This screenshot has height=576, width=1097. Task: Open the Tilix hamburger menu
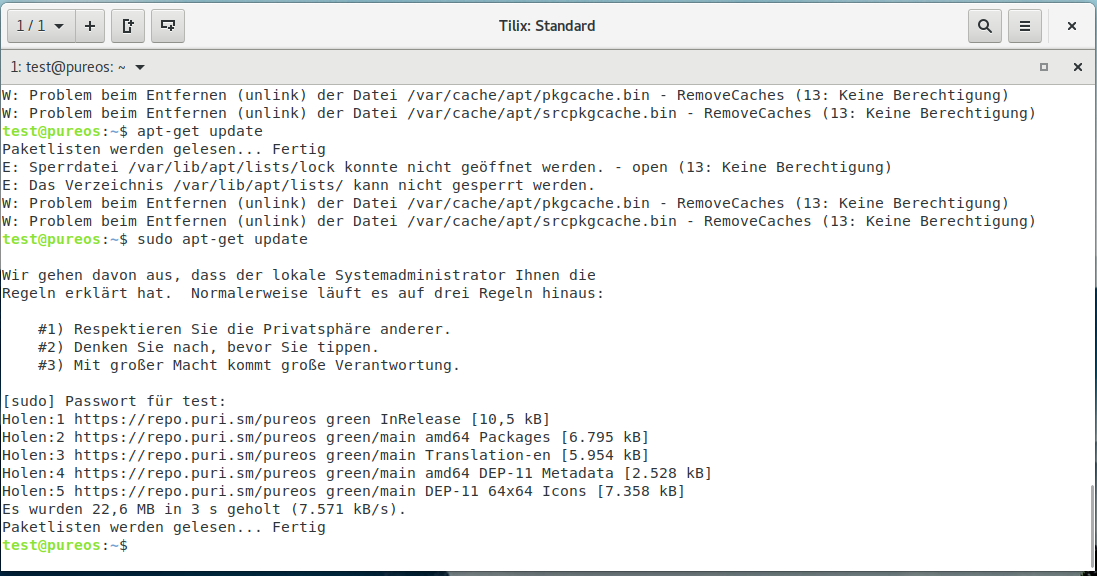(x=1024, y=26)
